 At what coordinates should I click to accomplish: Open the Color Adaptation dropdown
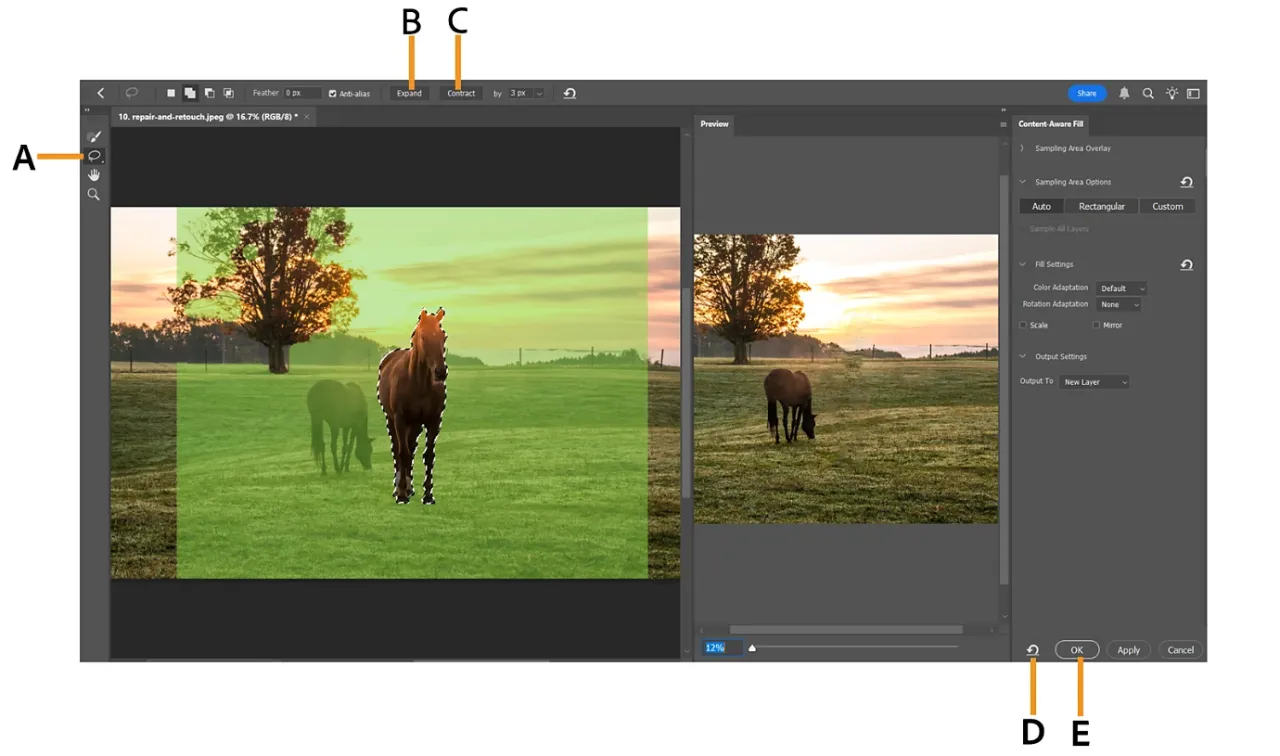[x=1120, y=287]
